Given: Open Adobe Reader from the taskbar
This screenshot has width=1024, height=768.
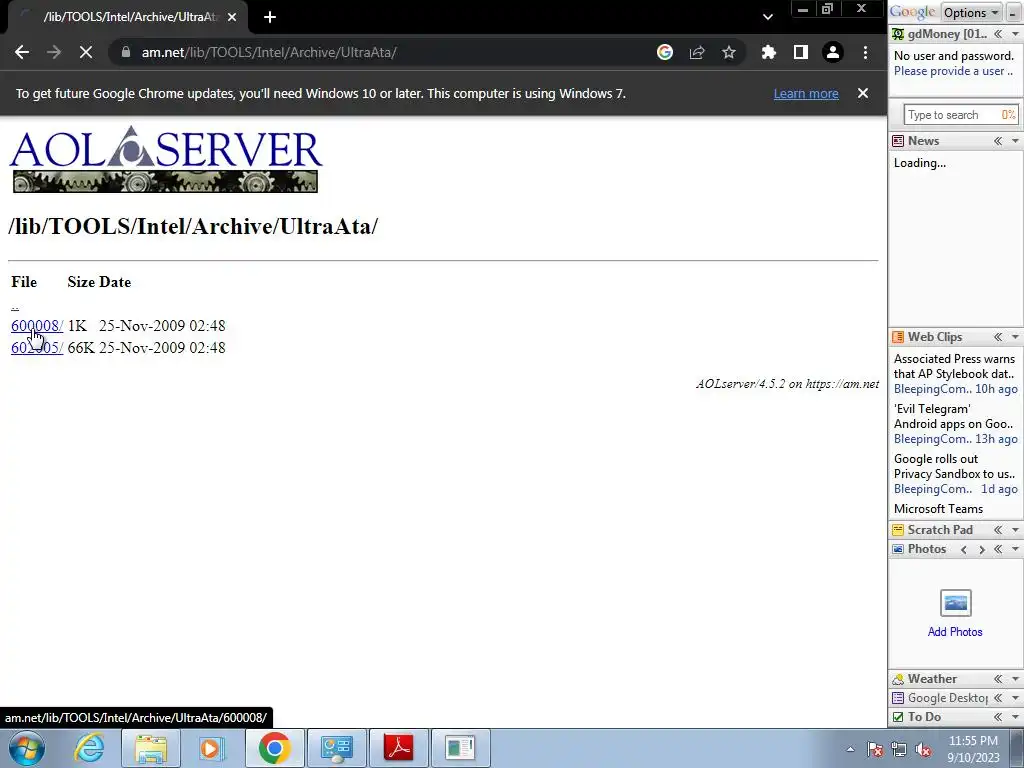Looking at the screenshot, I should click(x=398, y=748).
